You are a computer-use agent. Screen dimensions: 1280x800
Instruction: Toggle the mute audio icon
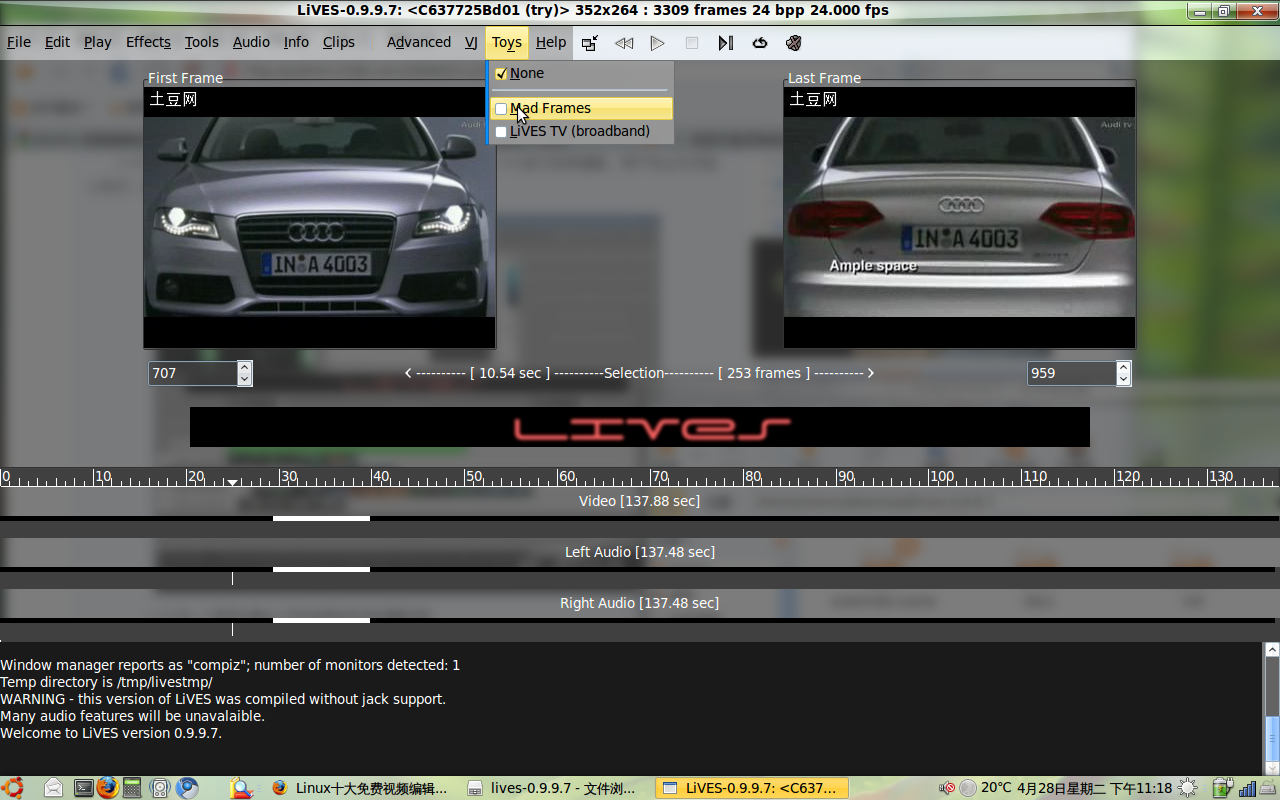tap(794, 43)
